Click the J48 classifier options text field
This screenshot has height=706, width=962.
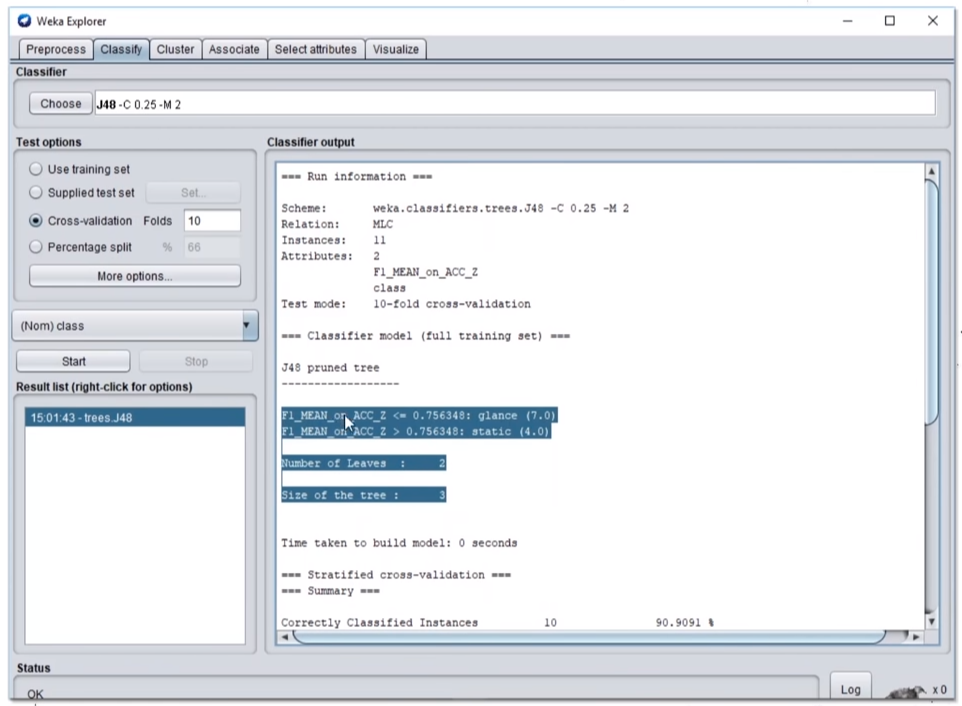click(515, 104)
